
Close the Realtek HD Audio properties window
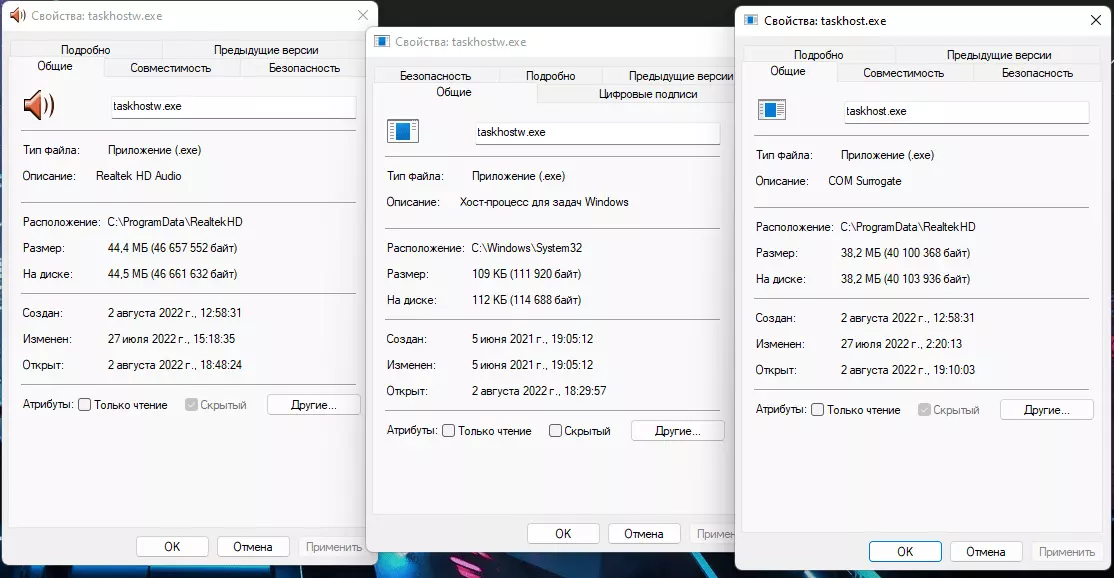[x=362, y=16]
